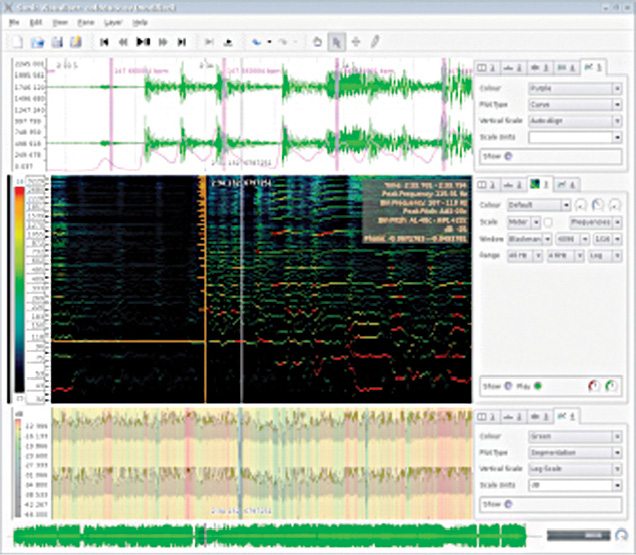Rewind to the start of the audio
This screenshot has width=636, height=555.
(x=104, y=42)
